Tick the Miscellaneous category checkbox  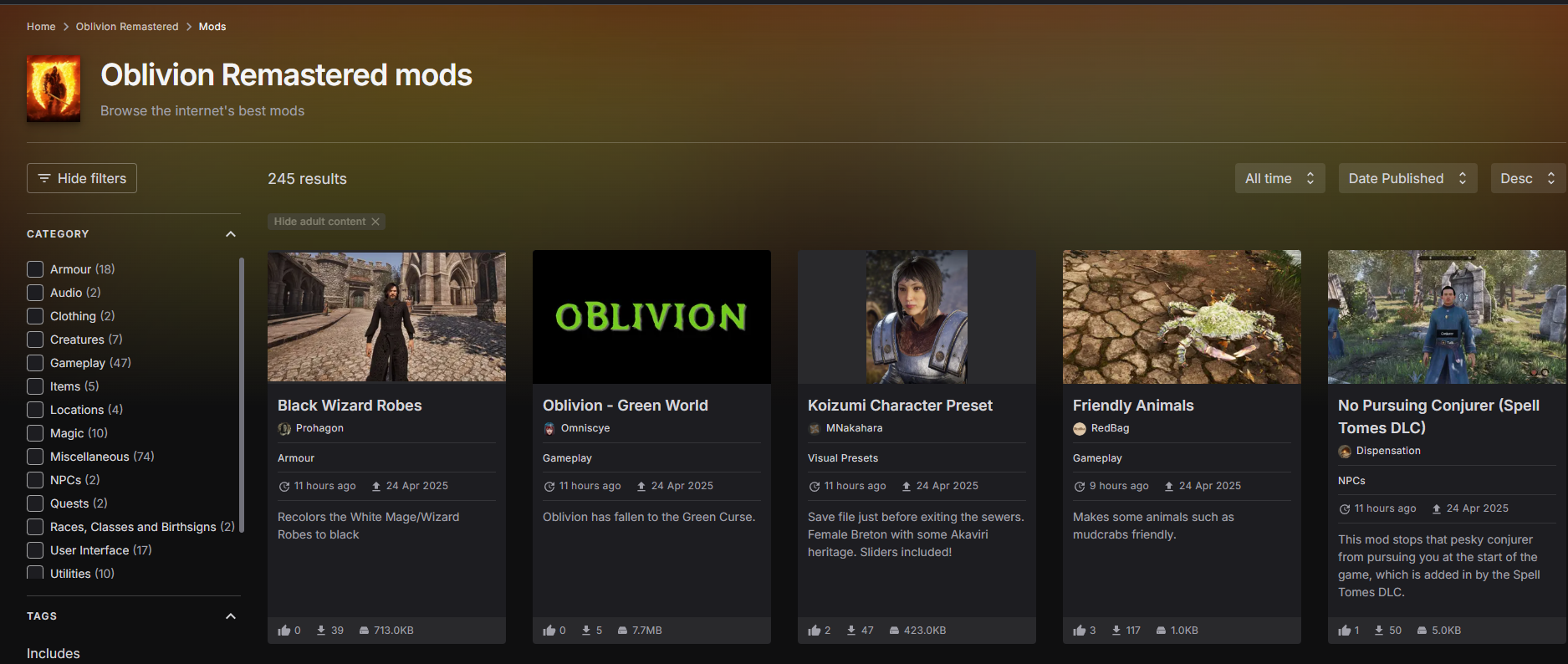tap(35, 457)
